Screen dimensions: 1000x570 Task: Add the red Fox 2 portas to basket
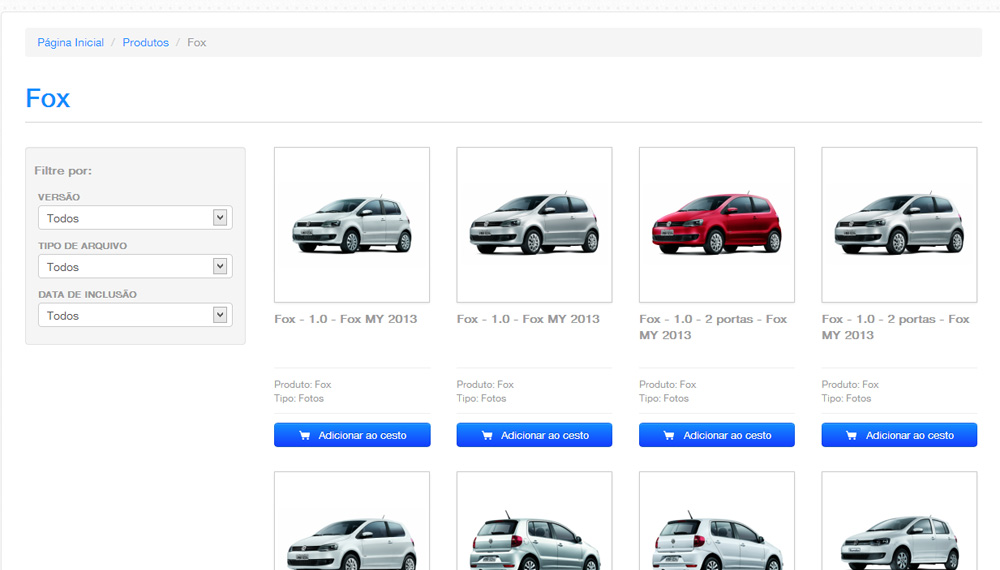(x=717, y=435)
